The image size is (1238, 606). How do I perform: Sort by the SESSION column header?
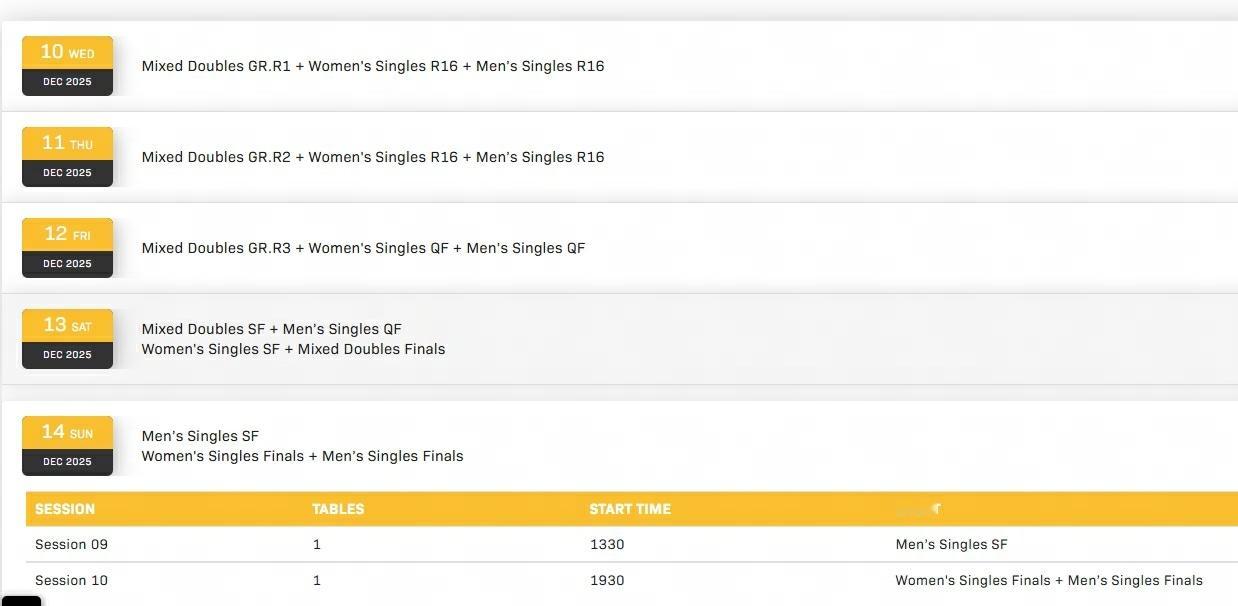pyautogui.click(x=65, y=509)
